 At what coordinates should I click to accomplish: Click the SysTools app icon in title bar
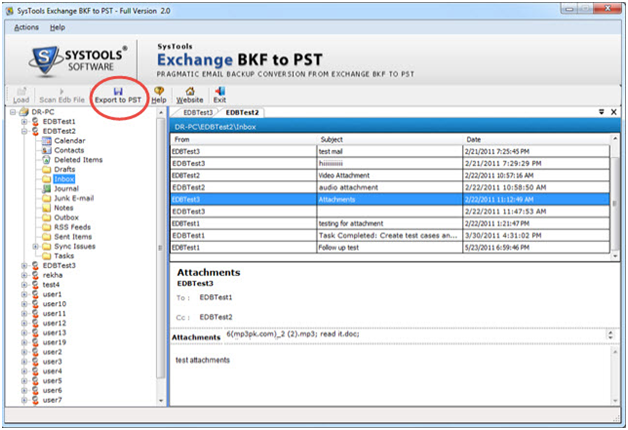(x=10, y=11)
